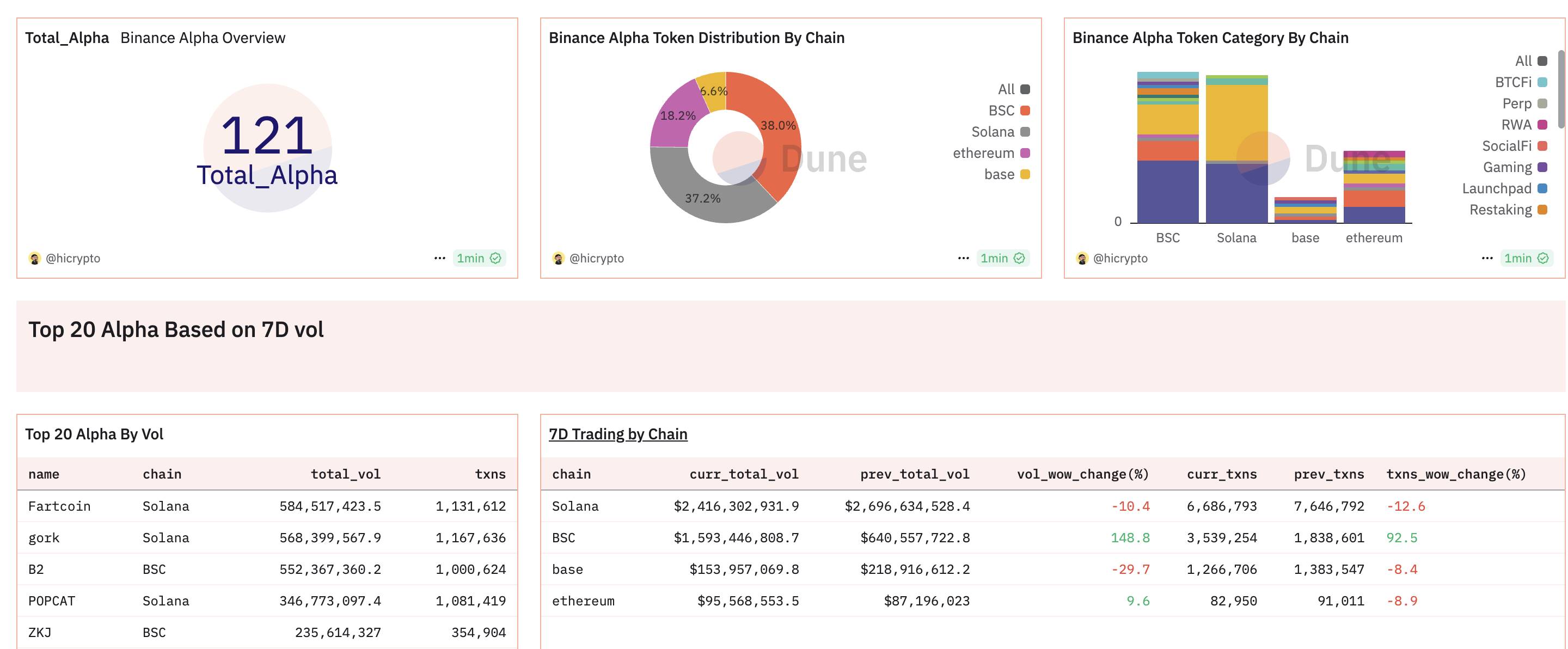This screenshot has width=1568, height=649.
Task: Click the verified check icon beside 1min on Total_Alpha
Action: click(x=497, y=258)
